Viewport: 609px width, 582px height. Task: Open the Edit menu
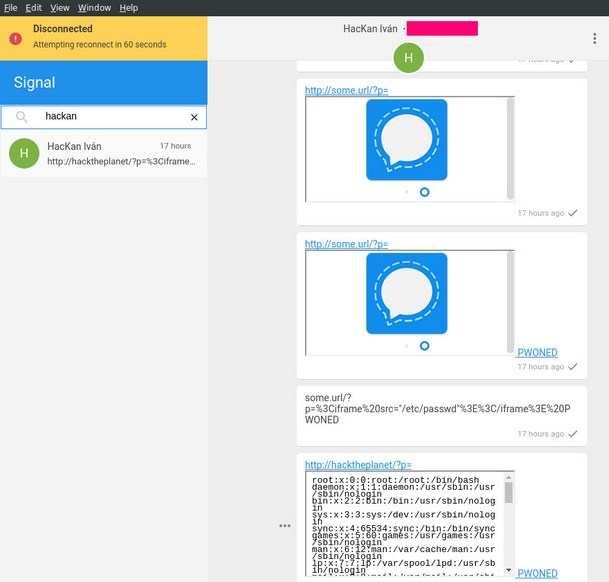click(33, 8)
